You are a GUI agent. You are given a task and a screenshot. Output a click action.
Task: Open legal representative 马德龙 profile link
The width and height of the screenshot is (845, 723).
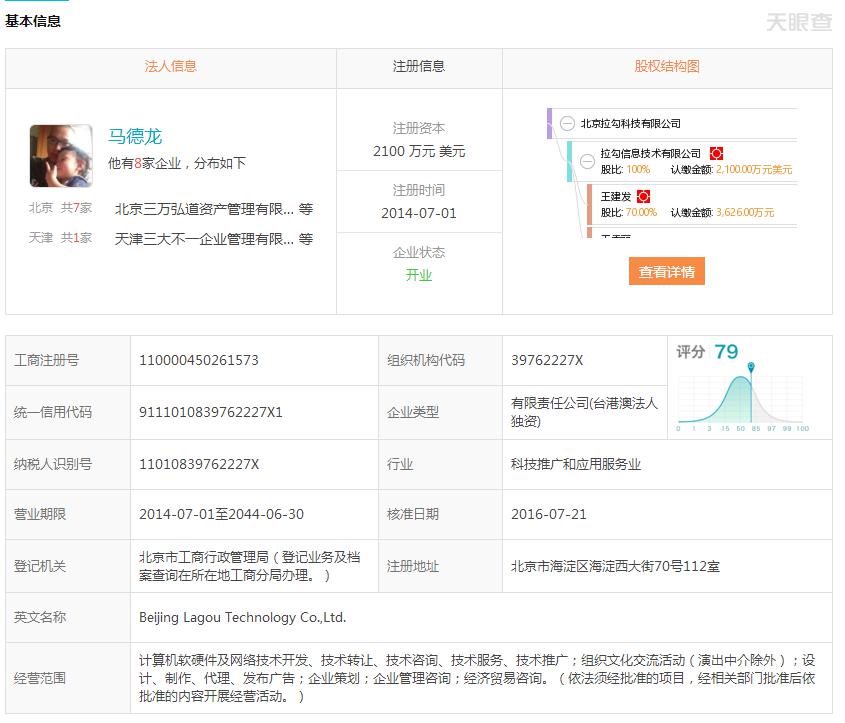[x=135, y=136]
